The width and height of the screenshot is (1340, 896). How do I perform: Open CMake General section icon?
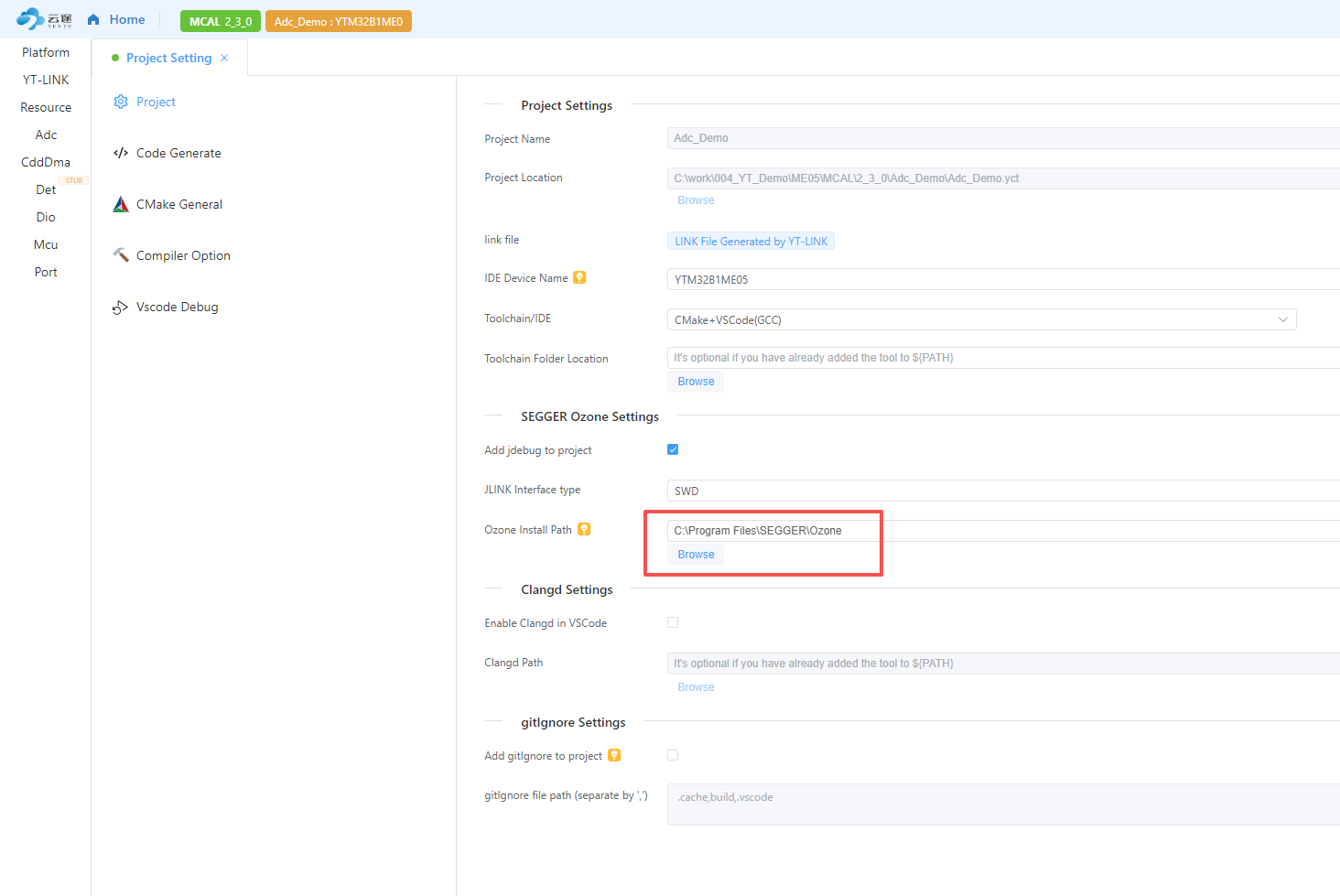coord(121,204)
